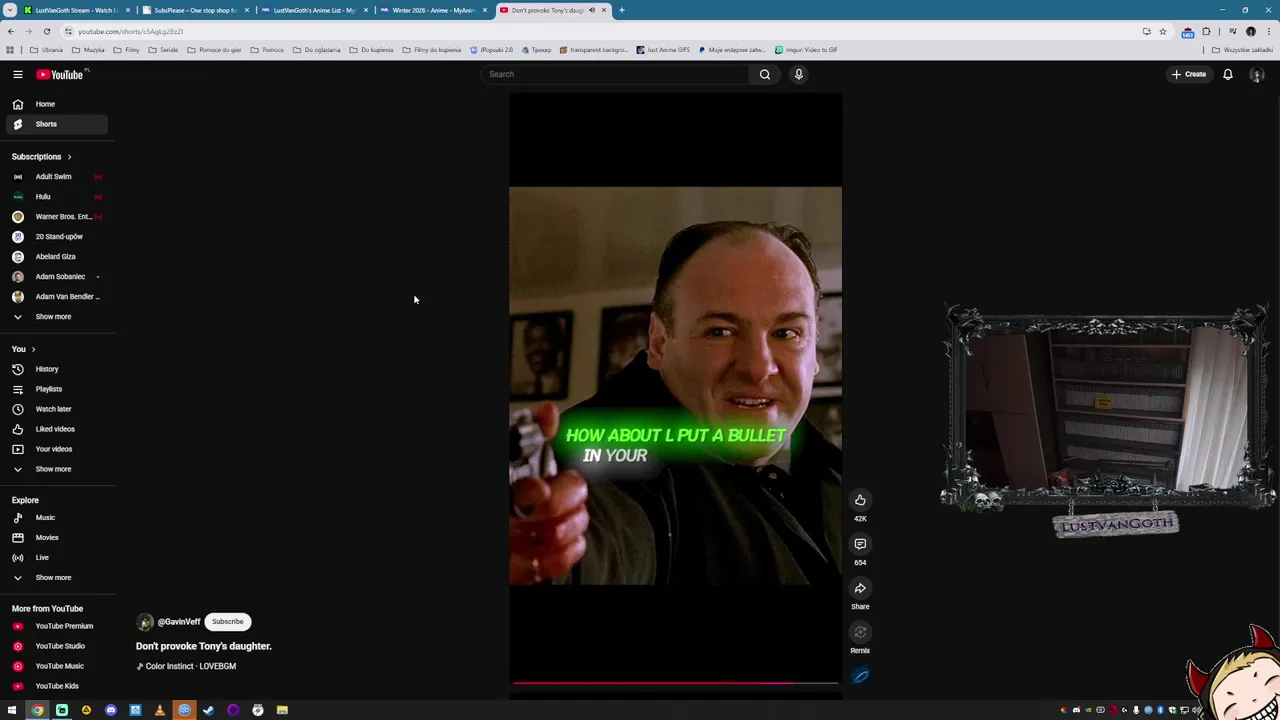Image resolution: width=1280 pixels, height=720 pixels.
Task: Open File Explorer from the taskbar
Action: tap(282, 710)
